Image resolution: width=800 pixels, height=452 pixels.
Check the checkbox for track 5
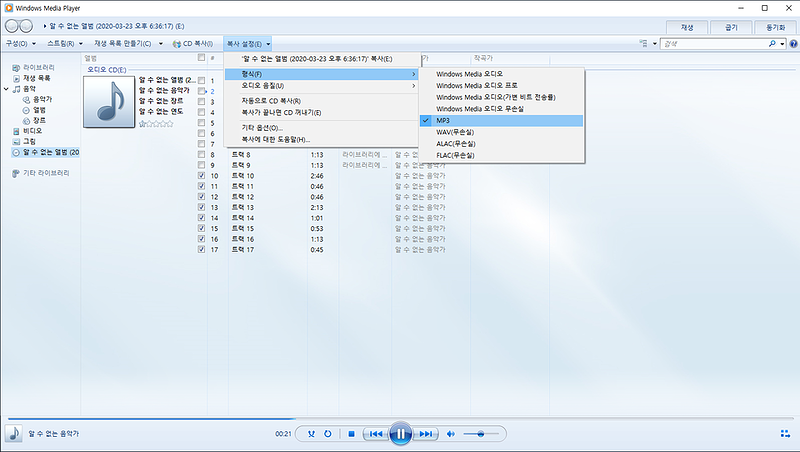pyautogui.click(x=201, y=123)
